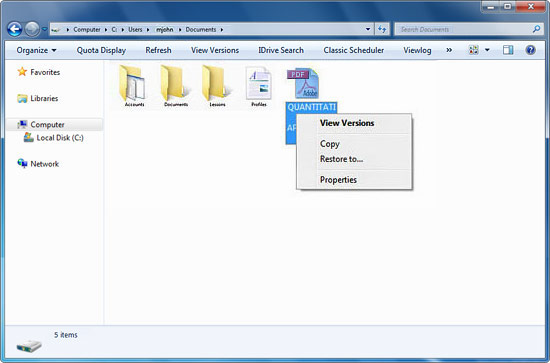This screenshot has height=363, width=550.
Task: Toggle the preview pane icon
Action: click(x=508, y=50)
